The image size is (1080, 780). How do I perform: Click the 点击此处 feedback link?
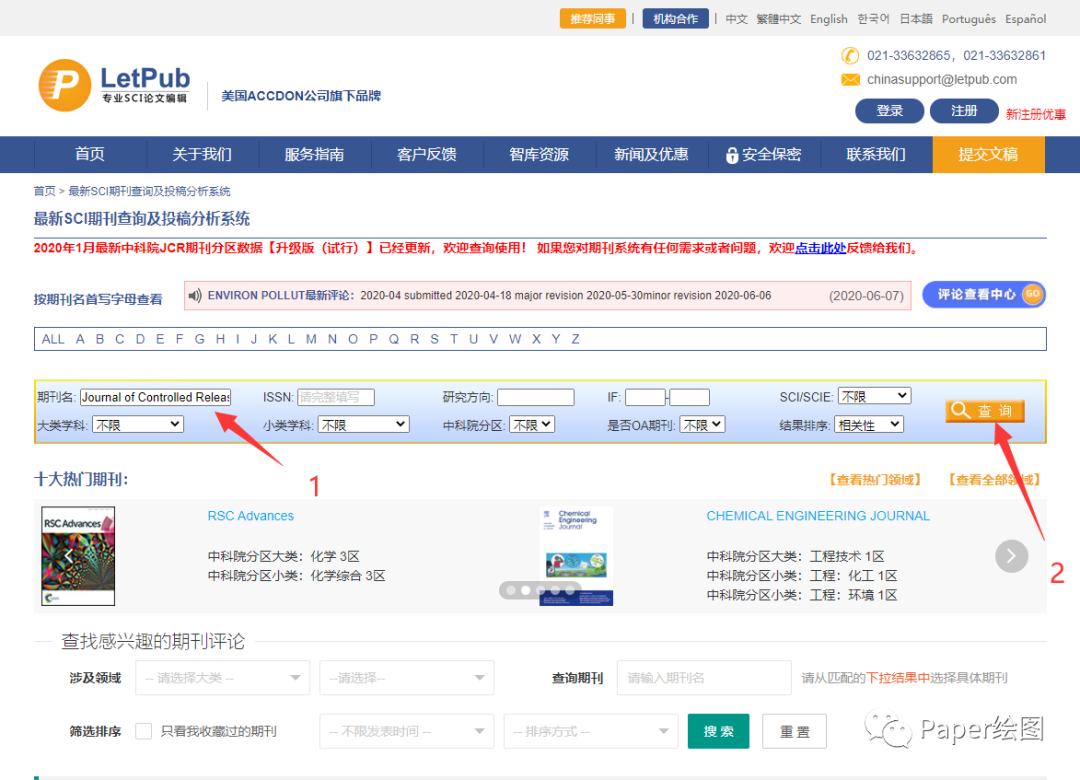tap(820, 248)
